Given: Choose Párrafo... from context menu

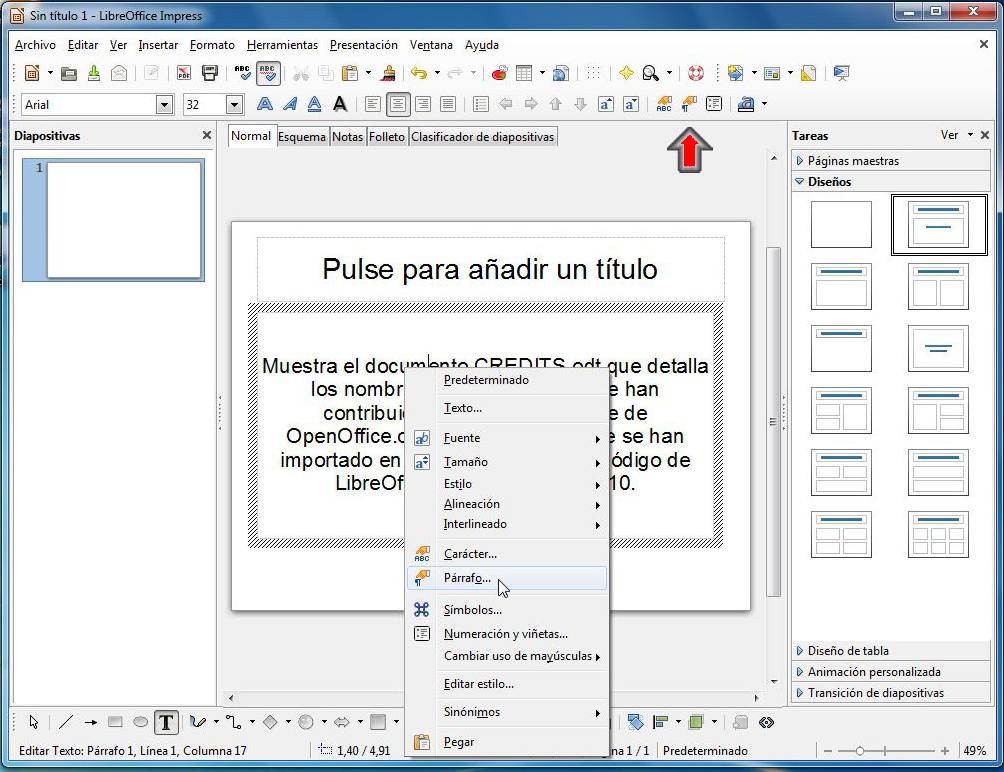Looking at the screenshot, I should pyautogui.click(x=506, y=579).
